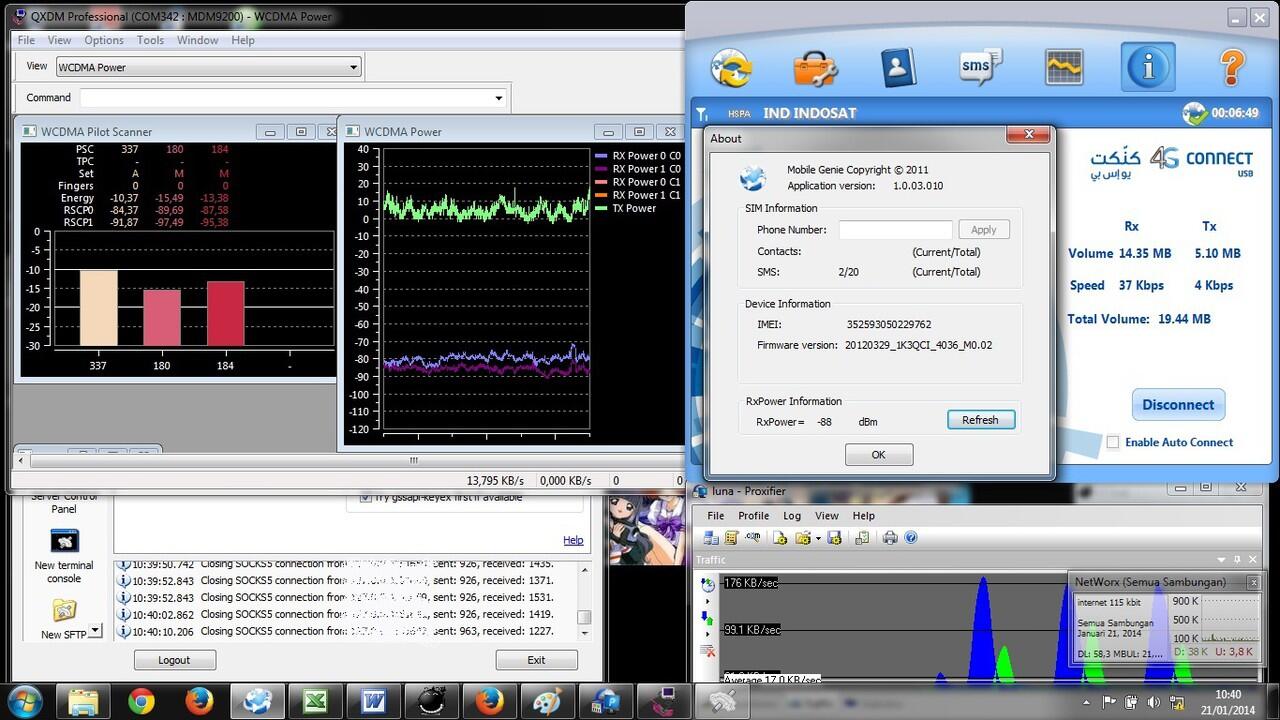This screenshot has height=720, width=1280.
Task: Open the statistics chart icon in 4G Connect
Action: point(1064,67)
